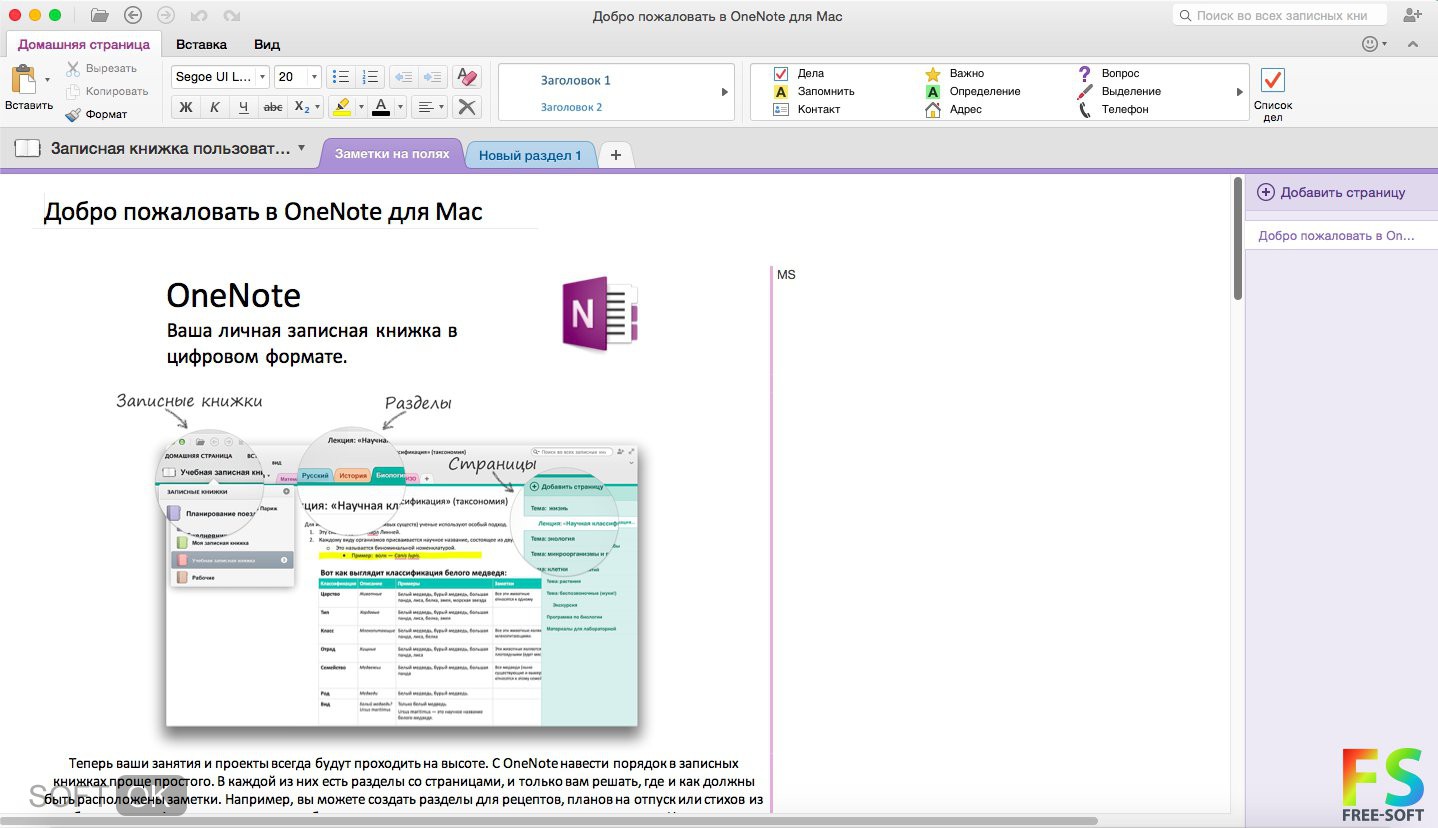Viewport: 1438px width, 828px height.
Task: Open the subscript options dropdown arrow
Action: (x=318, y=107)
